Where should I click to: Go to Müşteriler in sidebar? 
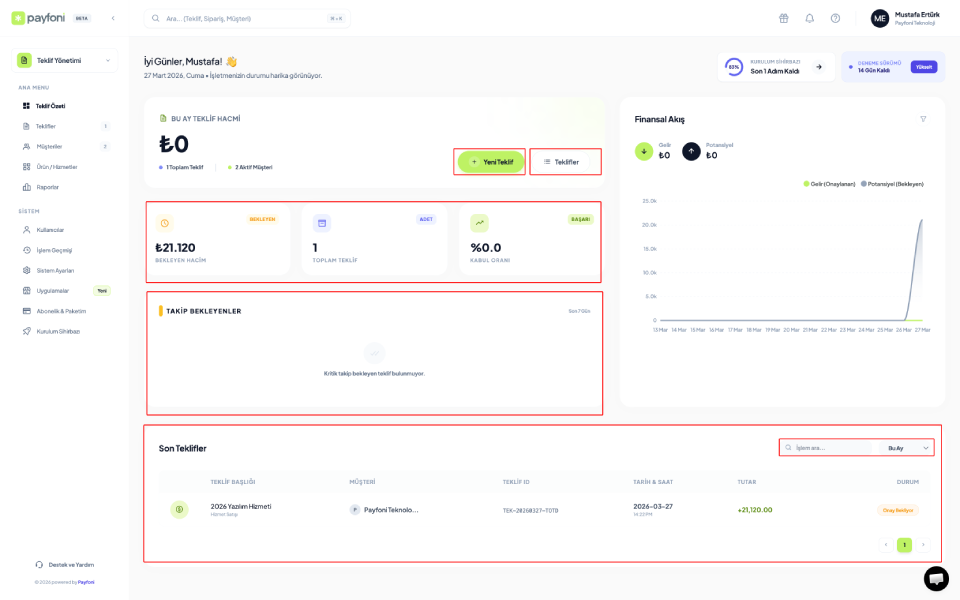coord(49,146)
